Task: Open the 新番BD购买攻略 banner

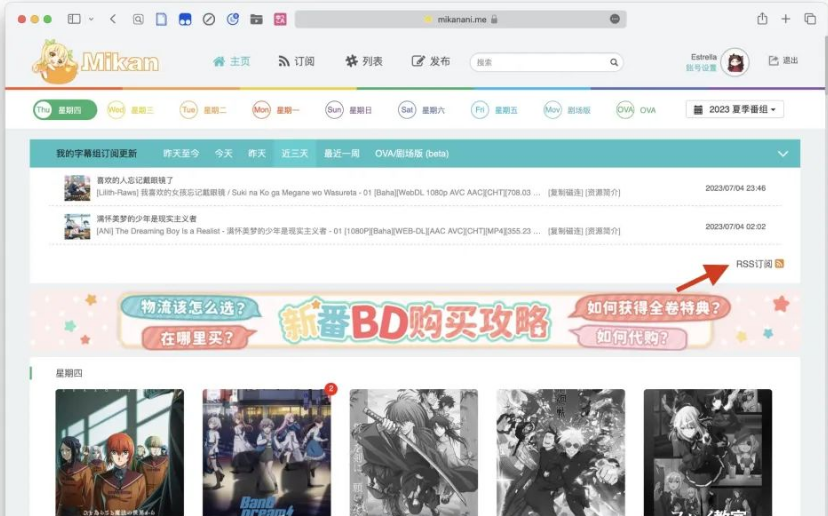Action: [415, 321]
